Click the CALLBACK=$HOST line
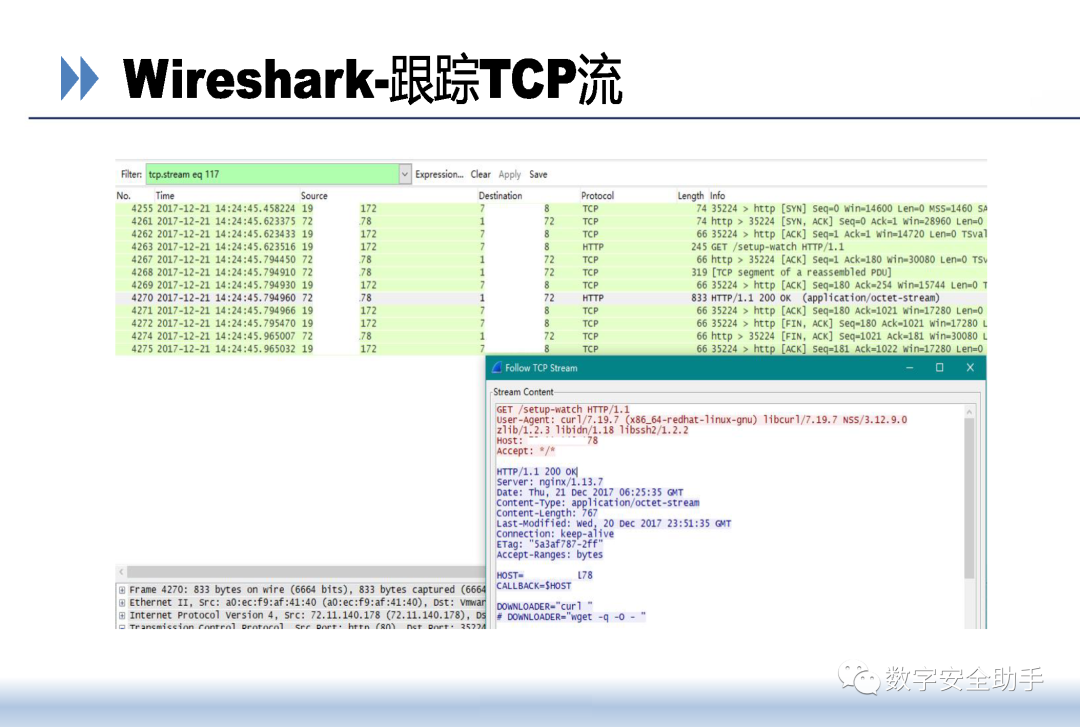The image size is (1080, 727). click(534, 586)
